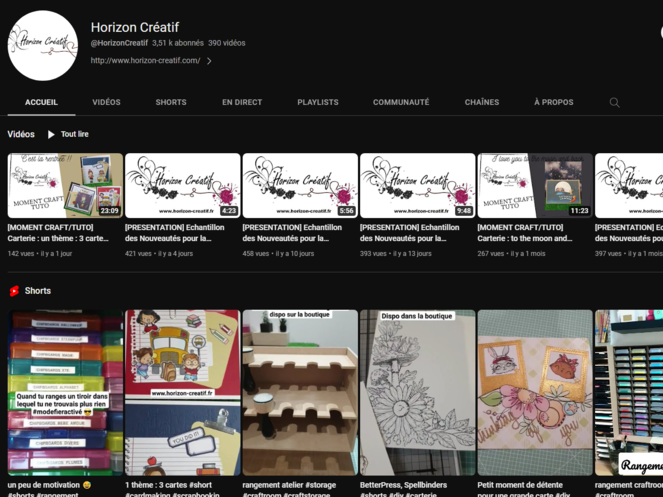Open the Echantillon video with 421 vues
The height and width of the screenshot is (497, 663).
(175, 233)
